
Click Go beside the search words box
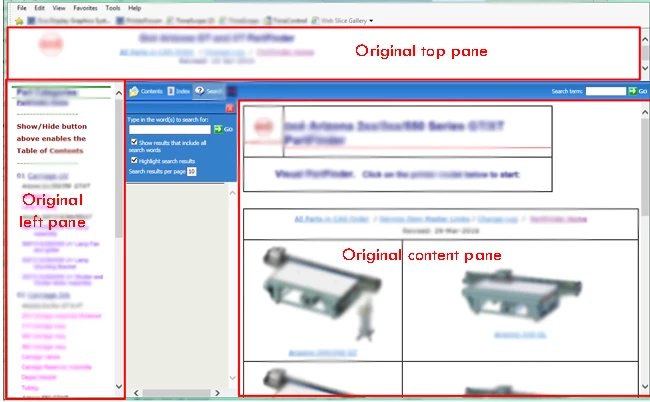[223, 129]
